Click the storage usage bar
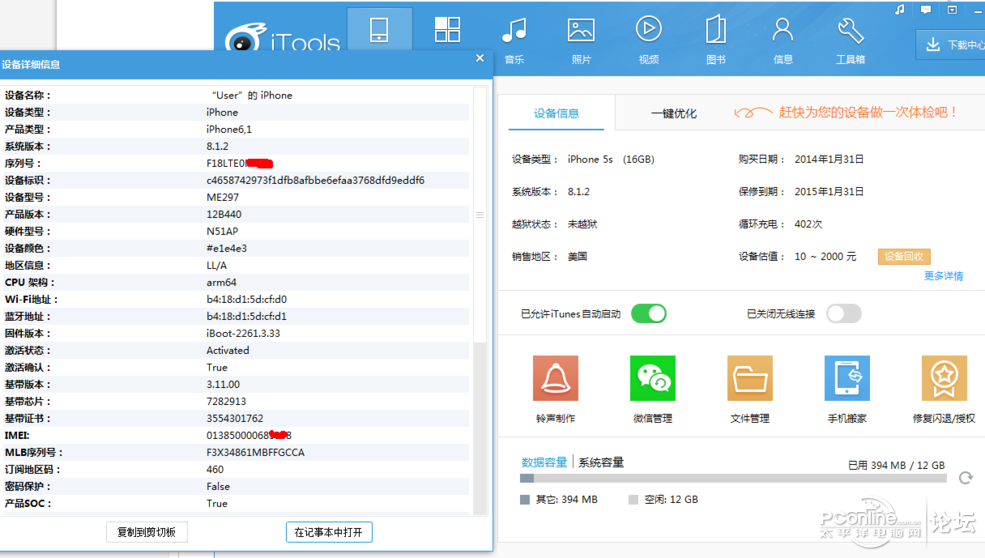Viewport: 985px width, 558px height. [x=733, y=478]
